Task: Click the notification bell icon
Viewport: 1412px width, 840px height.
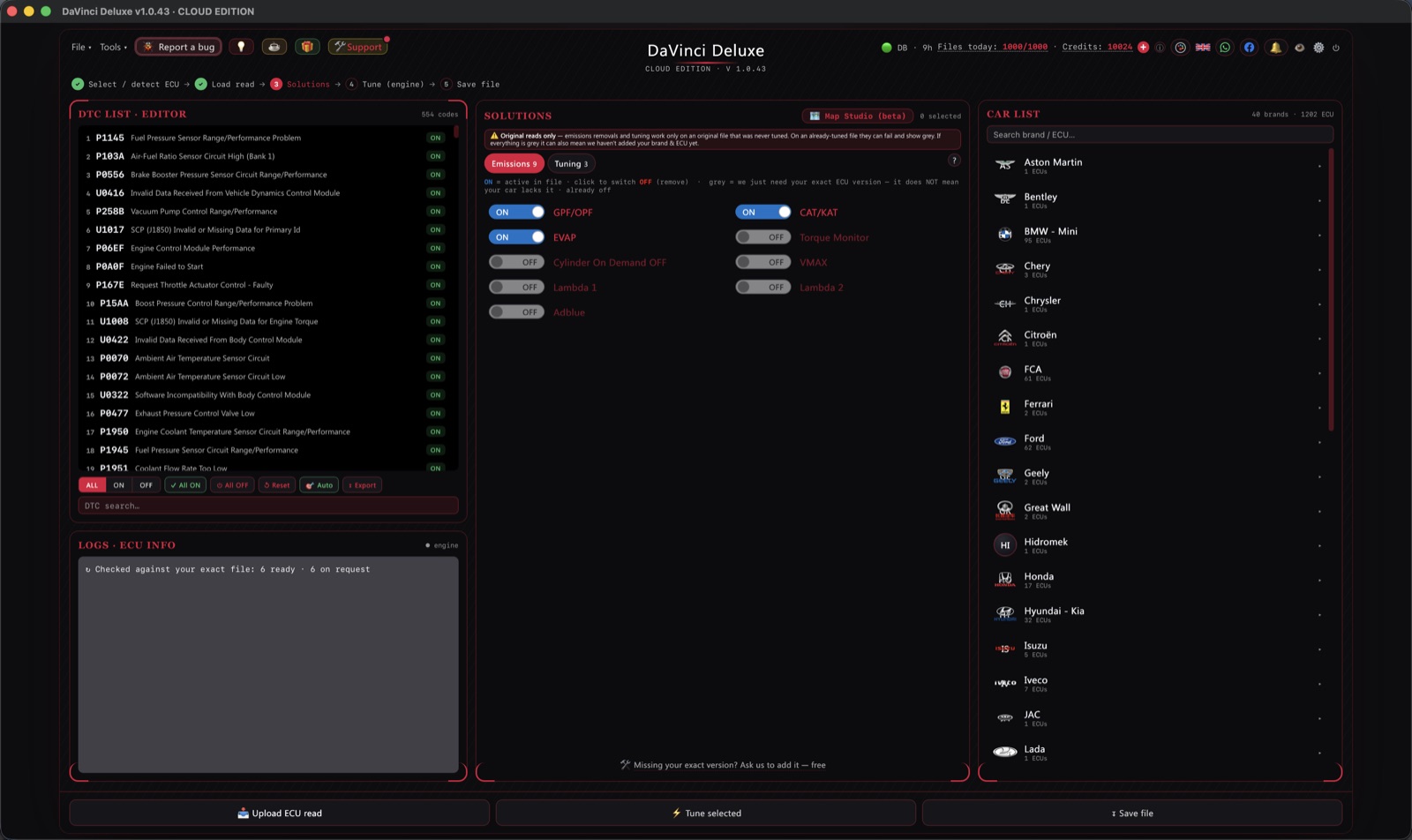Action: (1275, 48)
